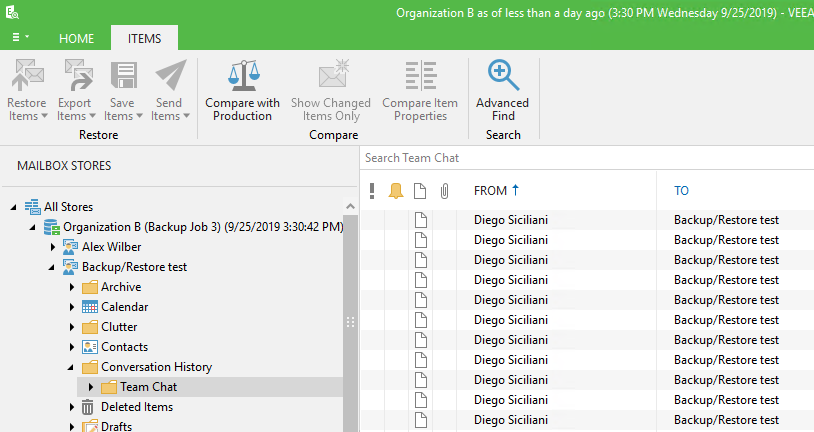
Task: Click the Contacts folder icon
Action: 90,347
